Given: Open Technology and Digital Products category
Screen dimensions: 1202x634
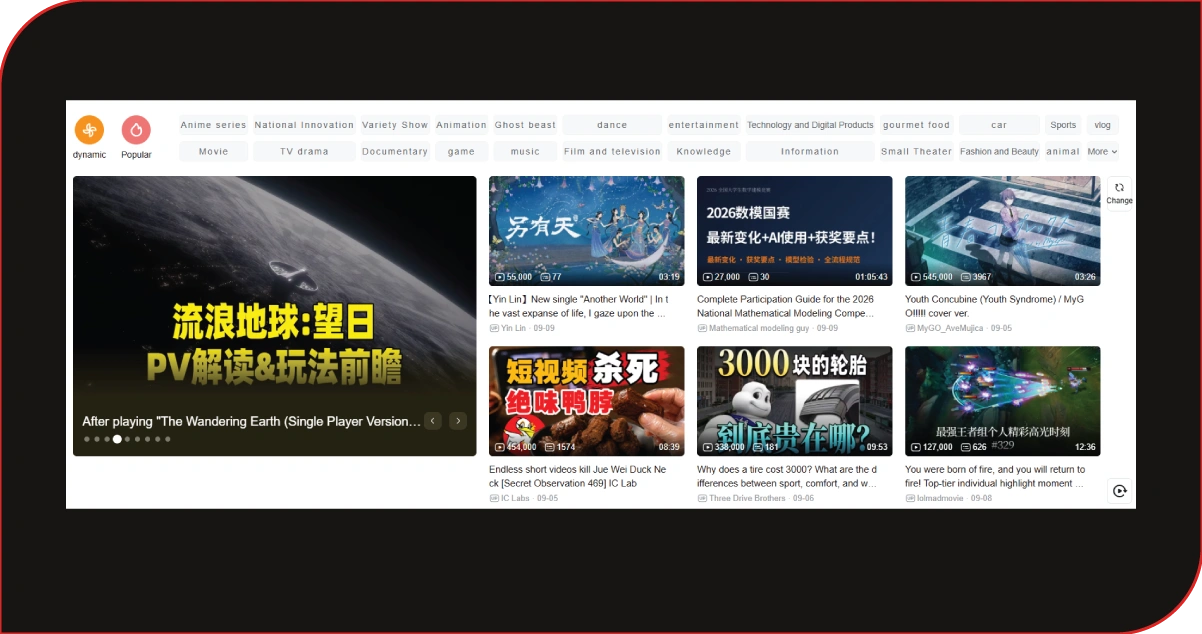Looking at the screenshot, I should [810, 125].
